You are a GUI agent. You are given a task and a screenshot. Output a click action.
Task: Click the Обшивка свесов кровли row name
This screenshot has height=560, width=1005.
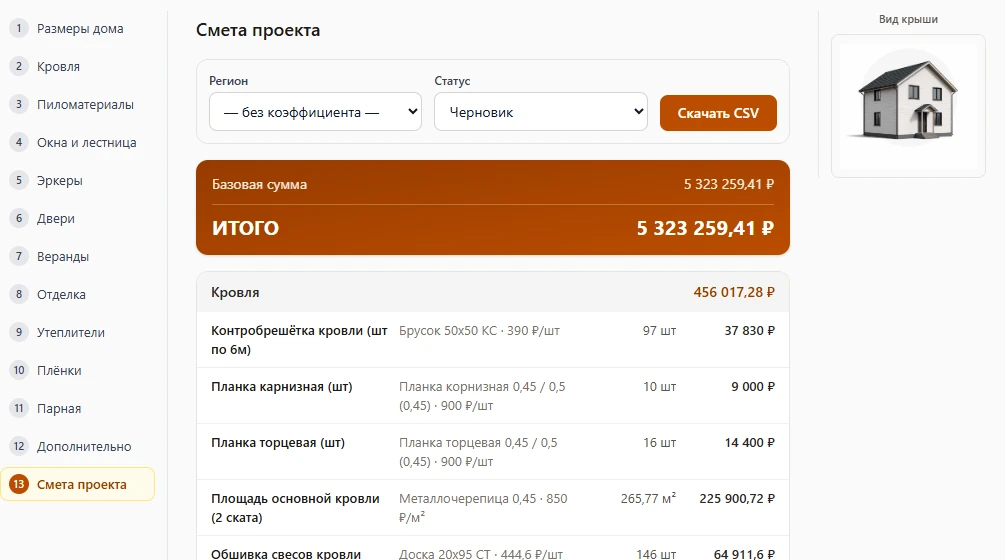click(286, 554)
